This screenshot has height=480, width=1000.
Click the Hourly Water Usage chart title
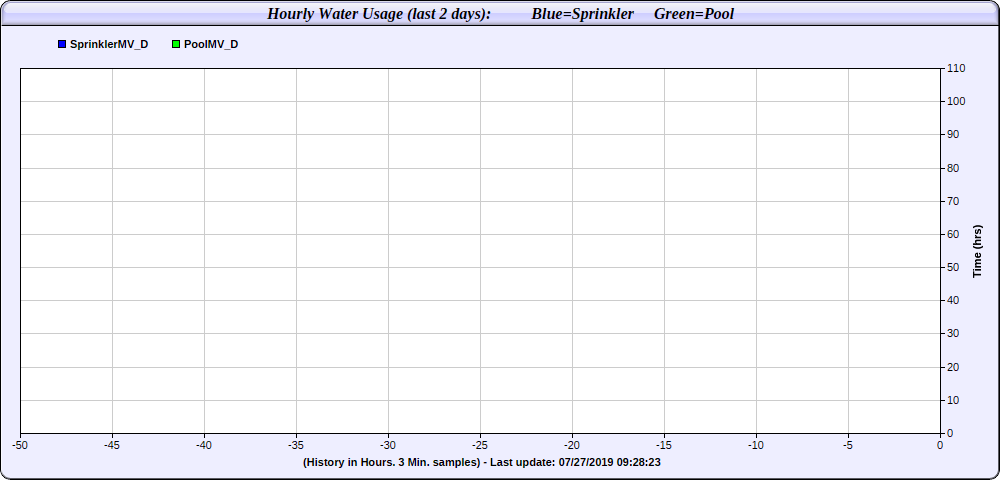378,14
